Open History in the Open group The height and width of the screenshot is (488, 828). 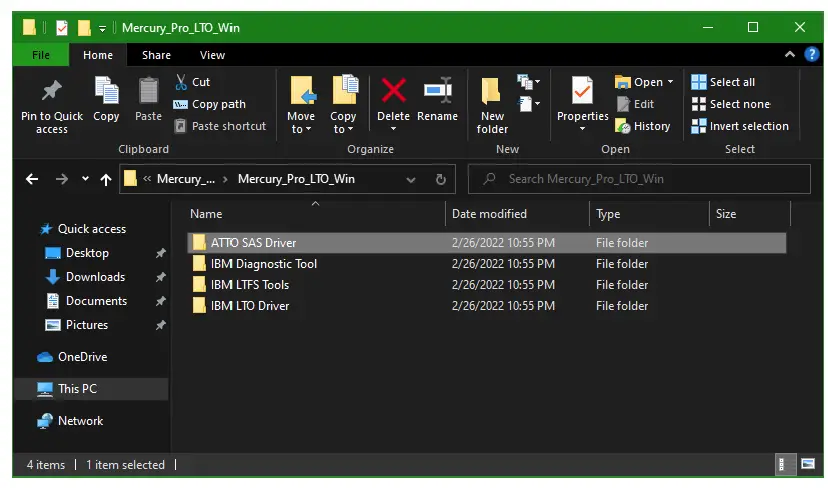642,126
